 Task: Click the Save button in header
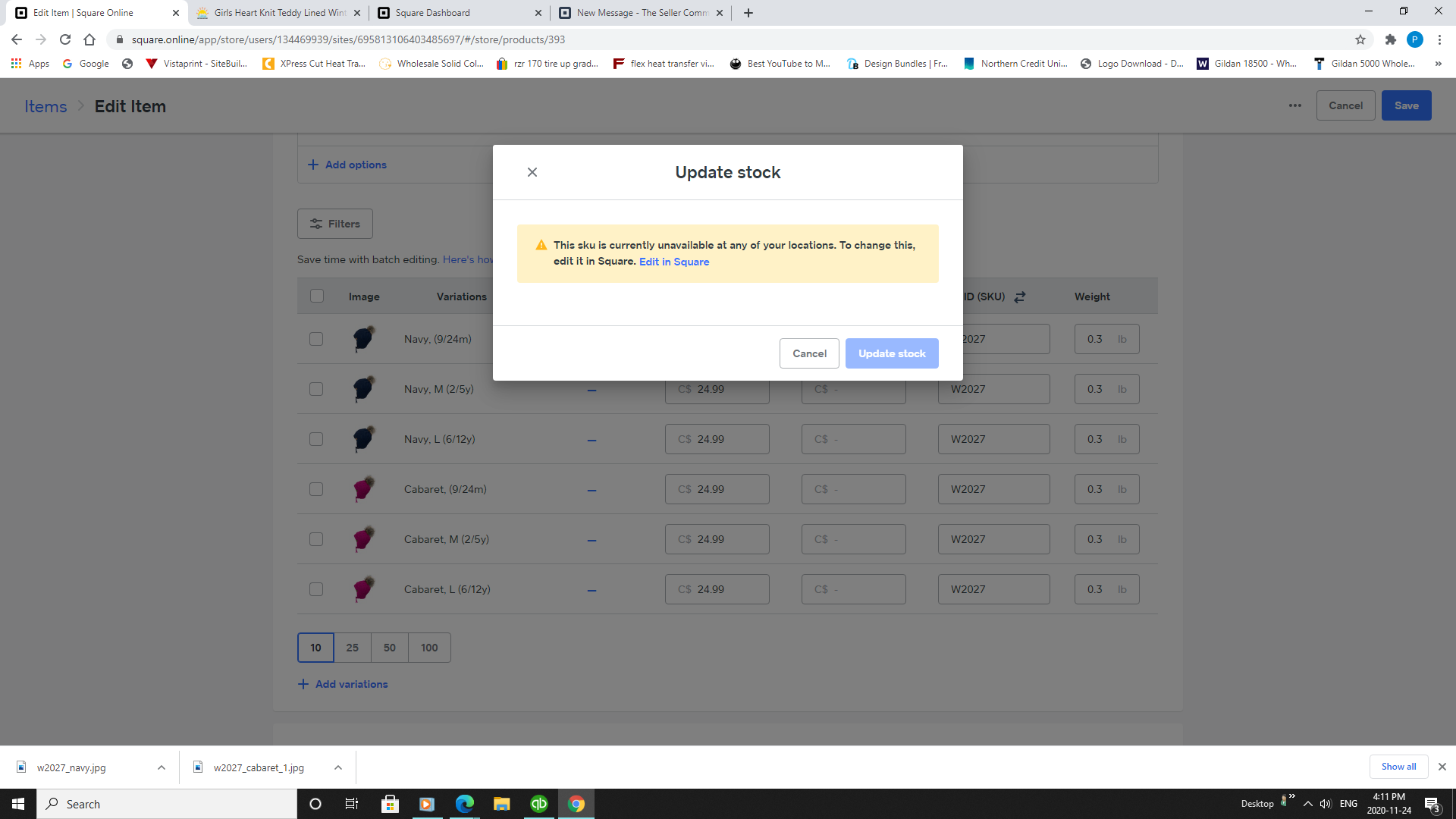coord(1406,105)
